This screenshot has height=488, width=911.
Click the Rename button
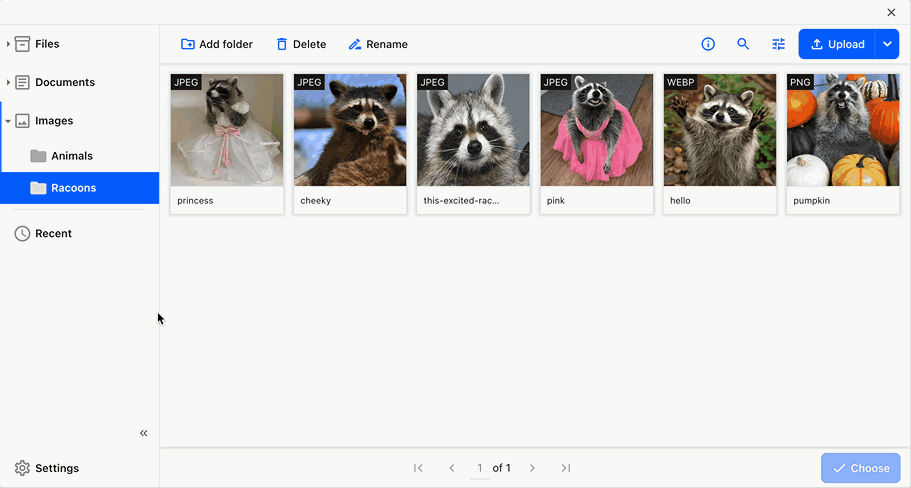coord(378,44)
